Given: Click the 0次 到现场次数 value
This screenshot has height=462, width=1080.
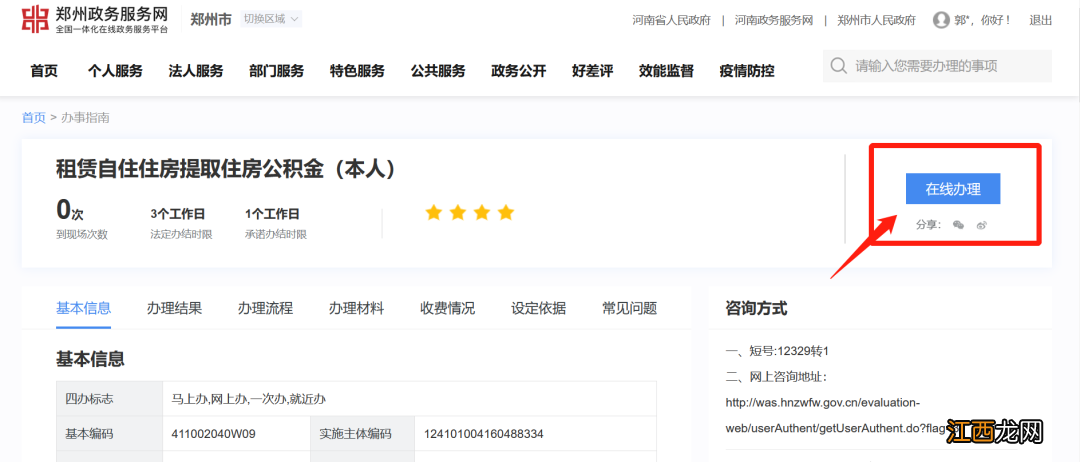Looking at the screenshot, I should [70, 209].
